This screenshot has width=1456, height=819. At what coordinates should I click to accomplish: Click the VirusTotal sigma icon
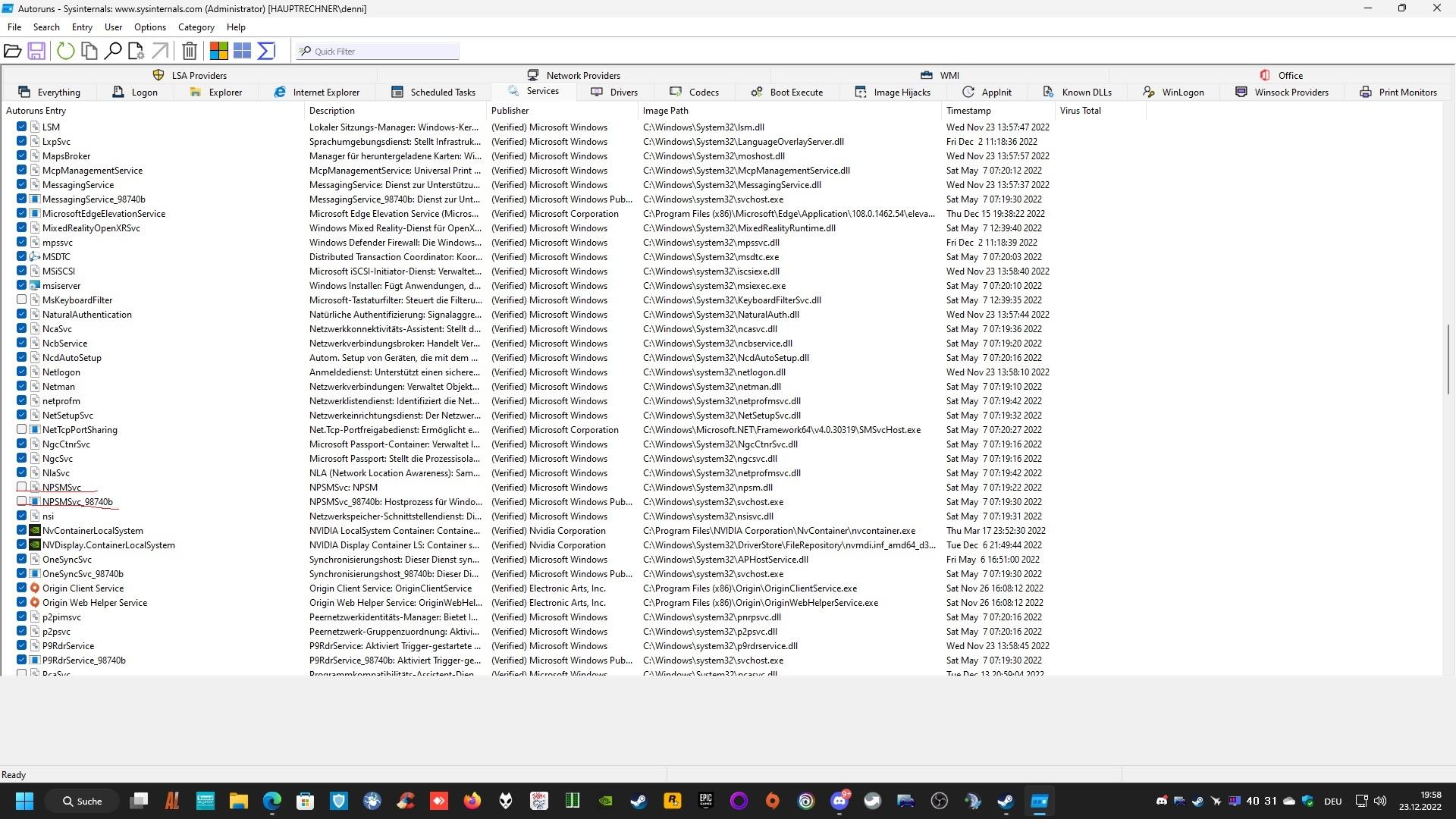pyautogui.click(x=266, y=51)
